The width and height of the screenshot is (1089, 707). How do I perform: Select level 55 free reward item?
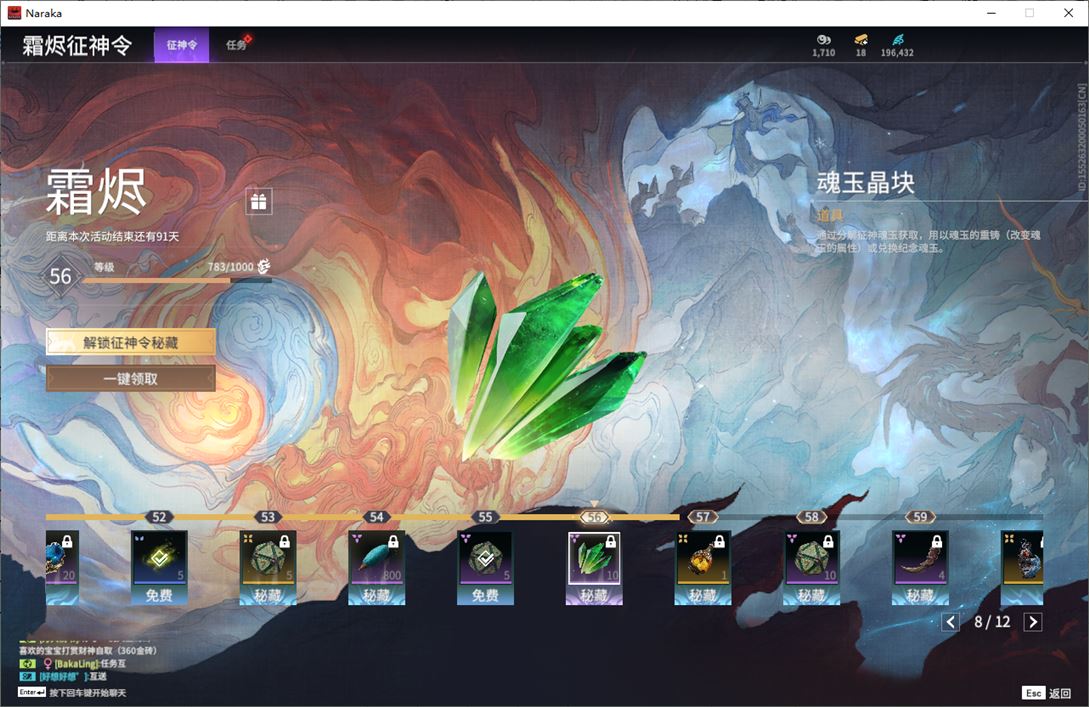[485, 567]
